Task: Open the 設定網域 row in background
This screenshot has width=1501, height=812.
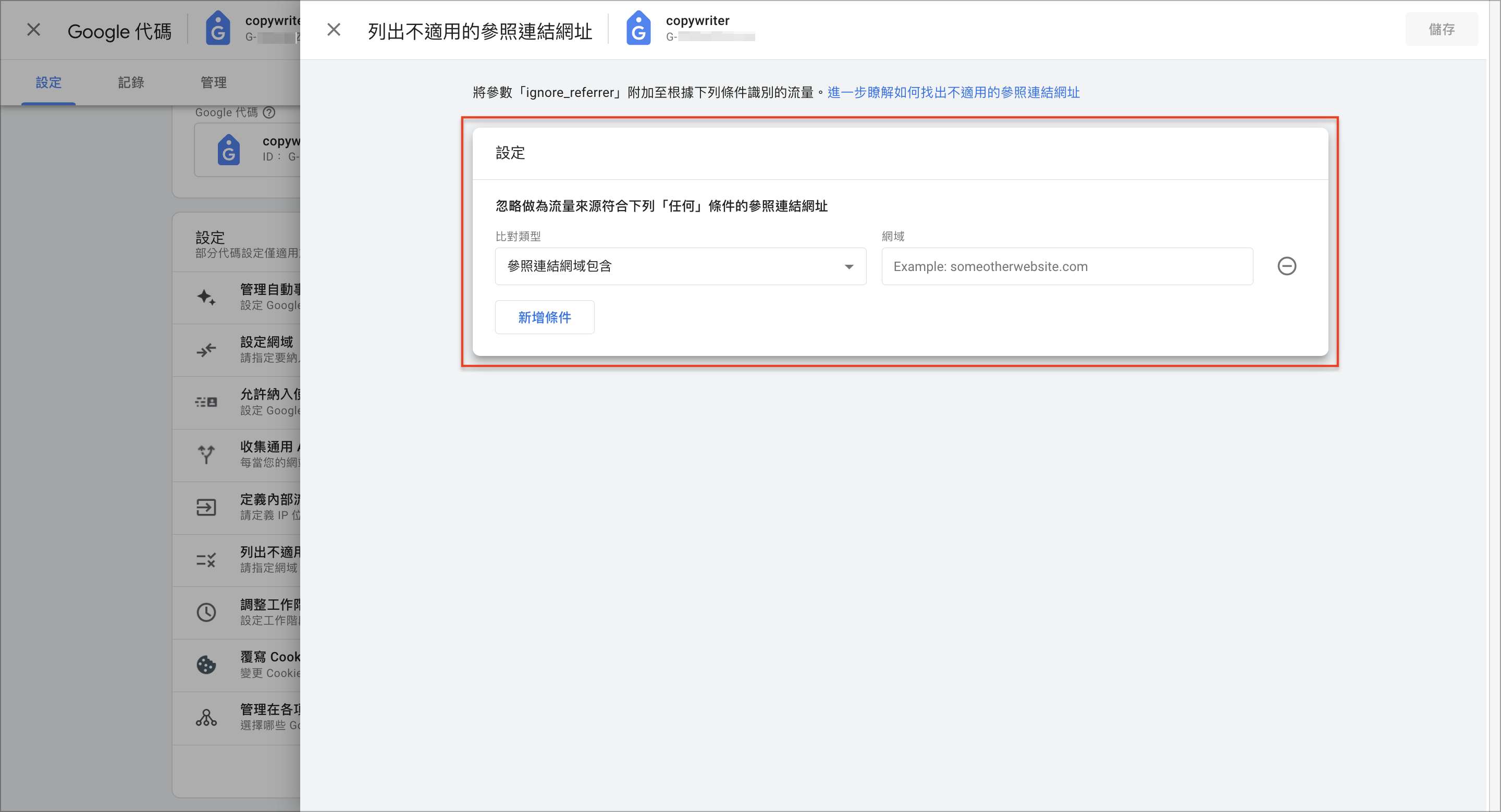Action: tap(237, 350)
